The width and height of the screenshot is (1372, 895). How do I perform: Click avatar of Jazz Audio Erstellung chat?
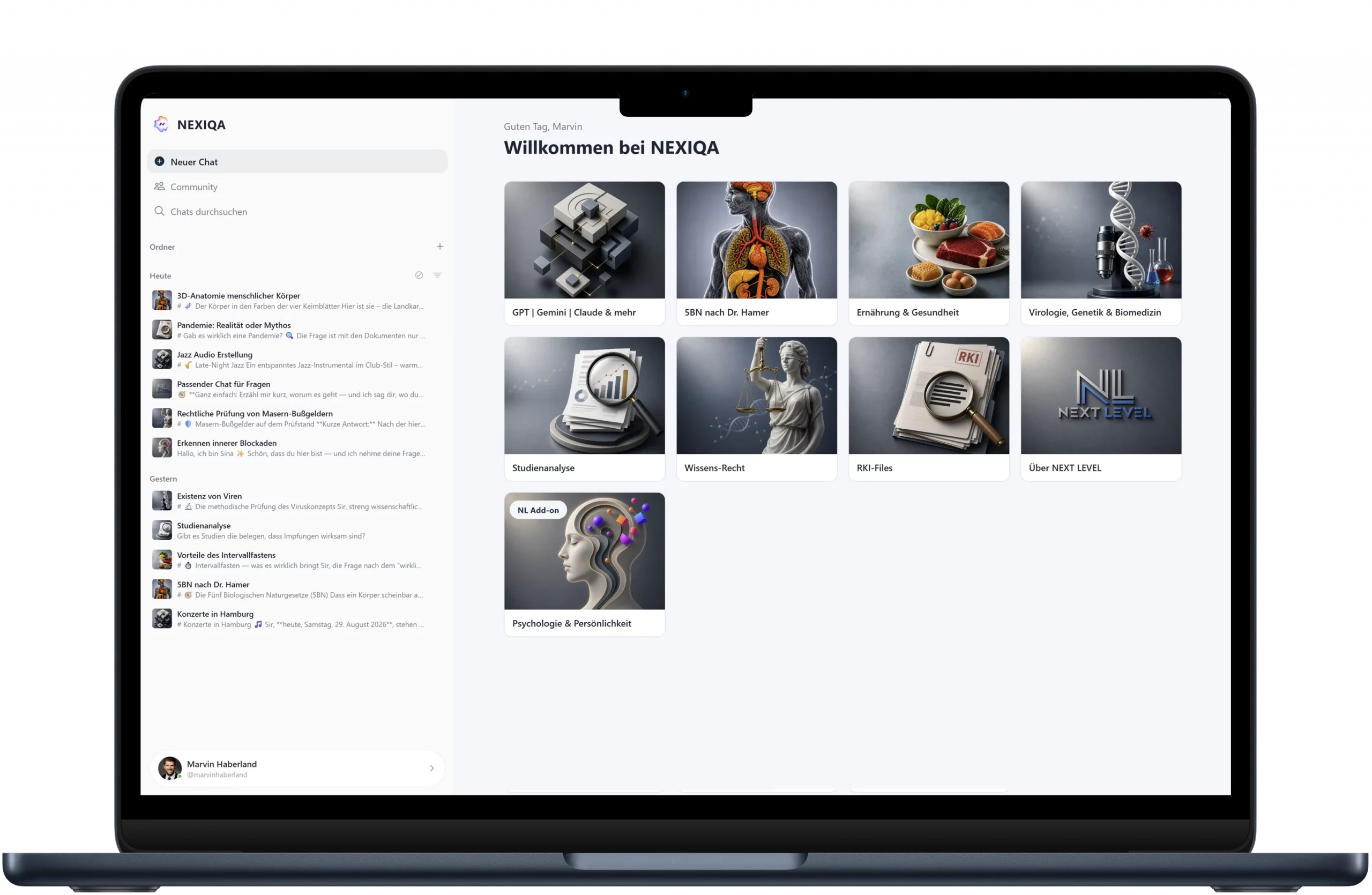tap(162, 359)
